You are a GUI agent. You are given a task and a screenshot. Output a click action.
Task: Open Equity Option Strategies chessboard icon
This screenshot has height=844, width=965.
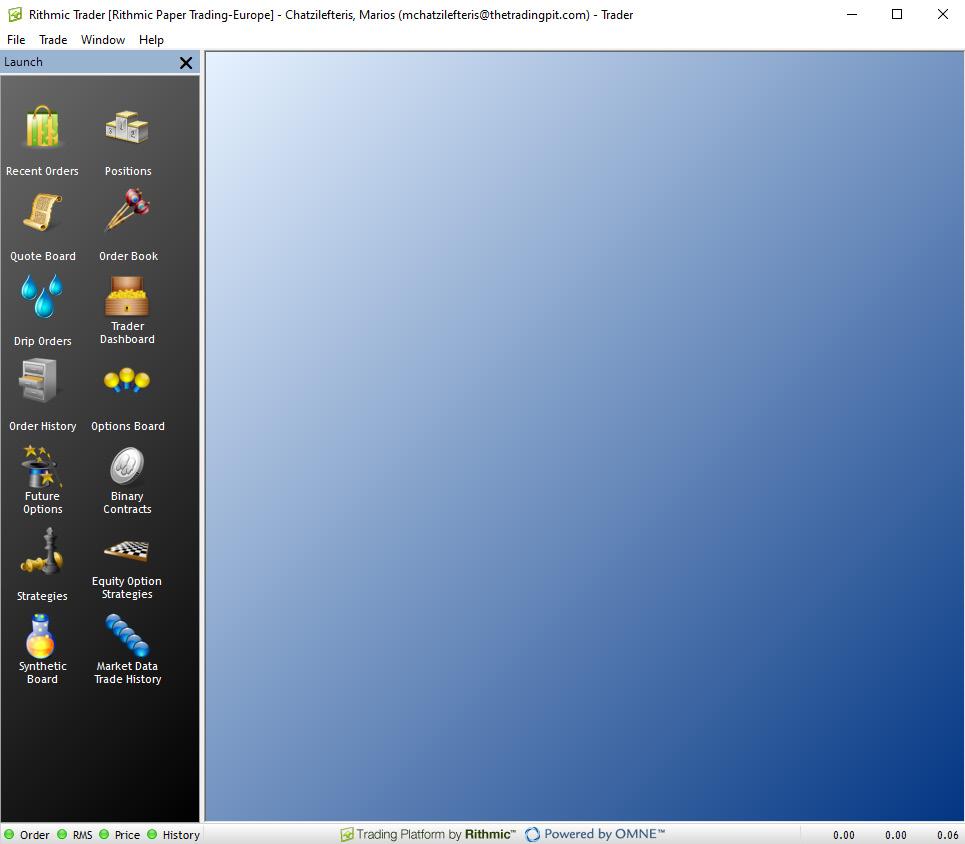[127, 550]
